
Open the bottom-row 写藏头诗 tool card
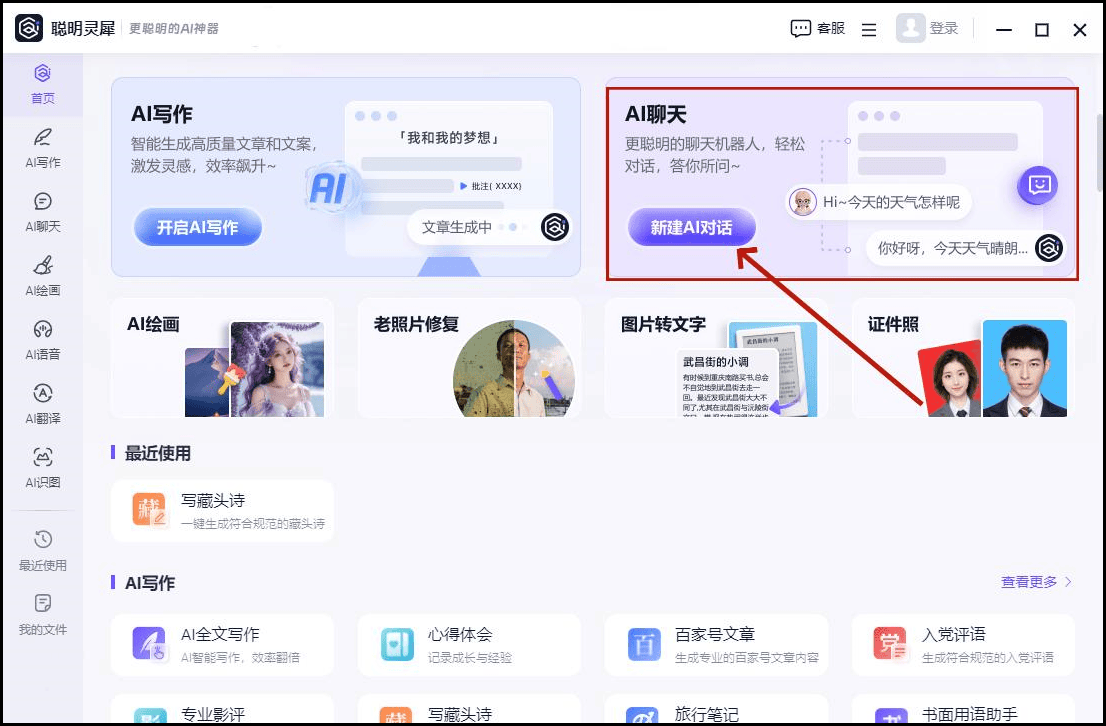[x=469, y=709]
